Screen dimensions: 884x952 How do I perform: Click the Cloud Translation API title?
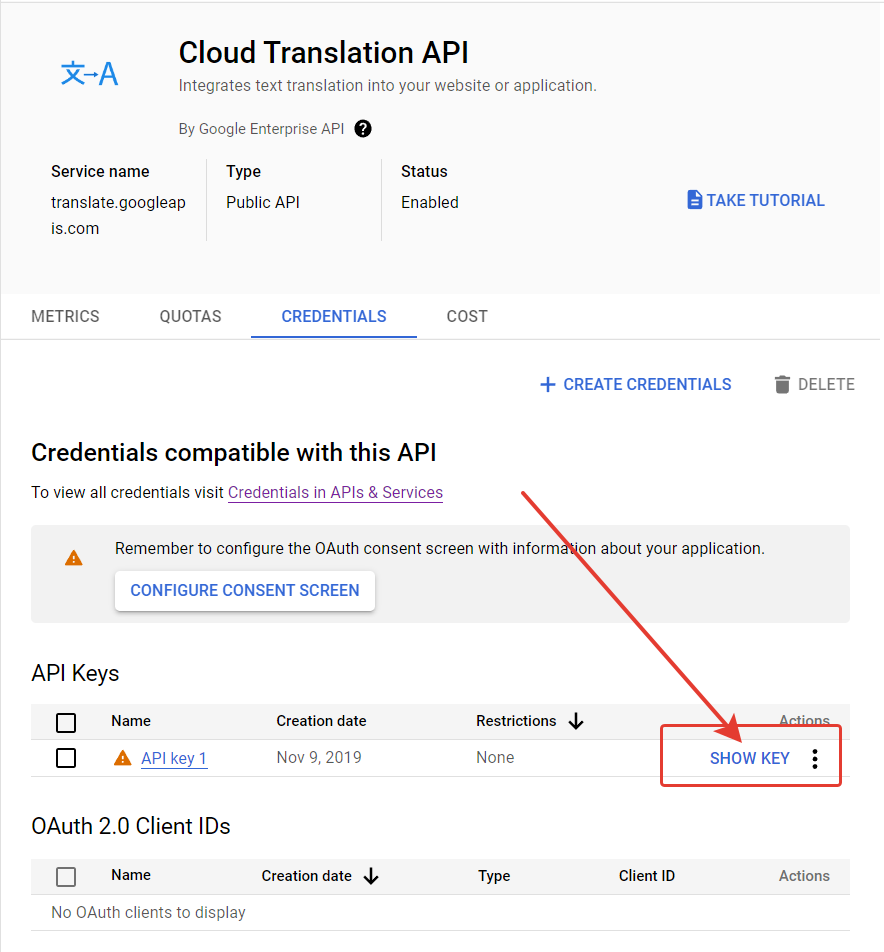324,52
